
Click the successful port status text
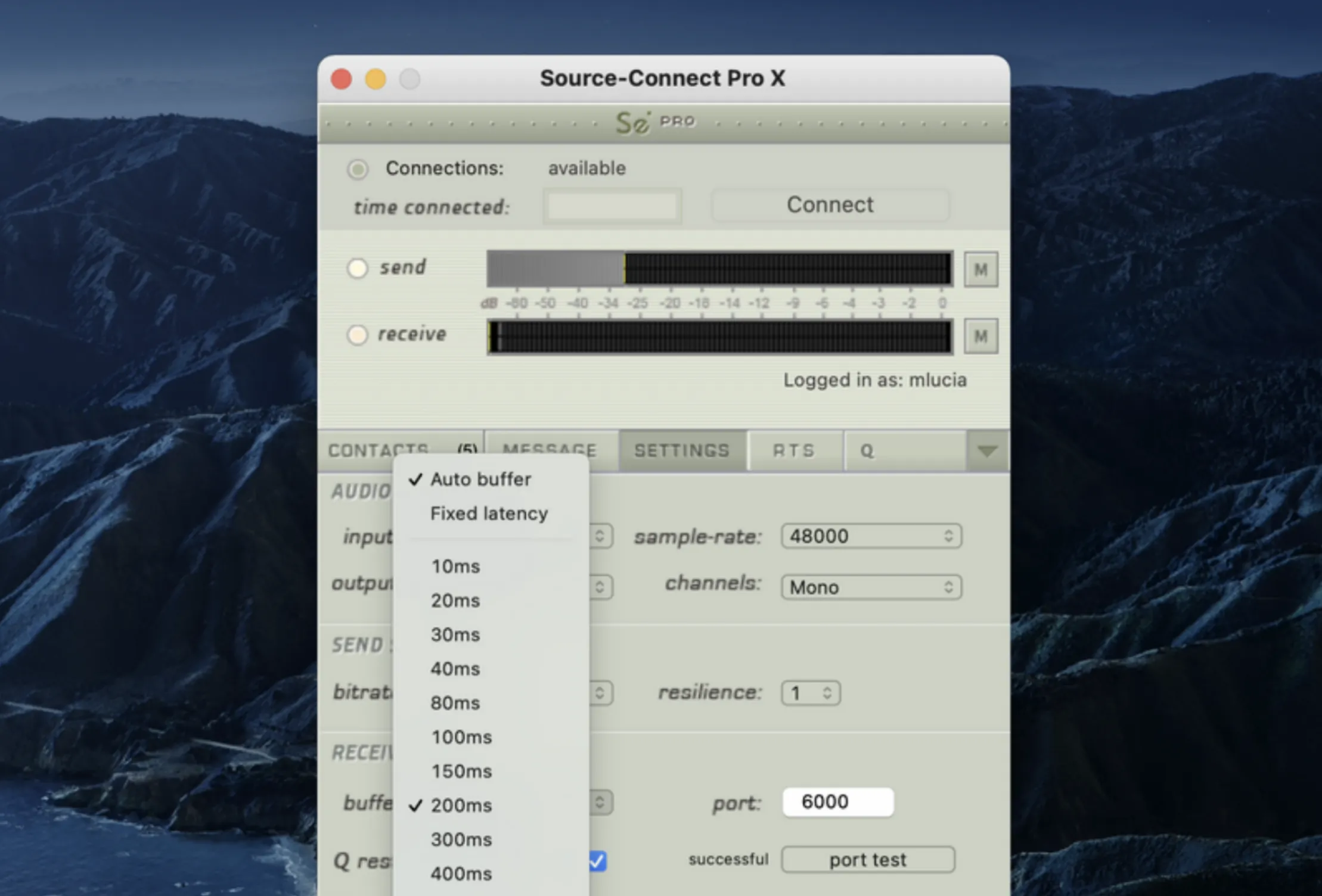728,859
